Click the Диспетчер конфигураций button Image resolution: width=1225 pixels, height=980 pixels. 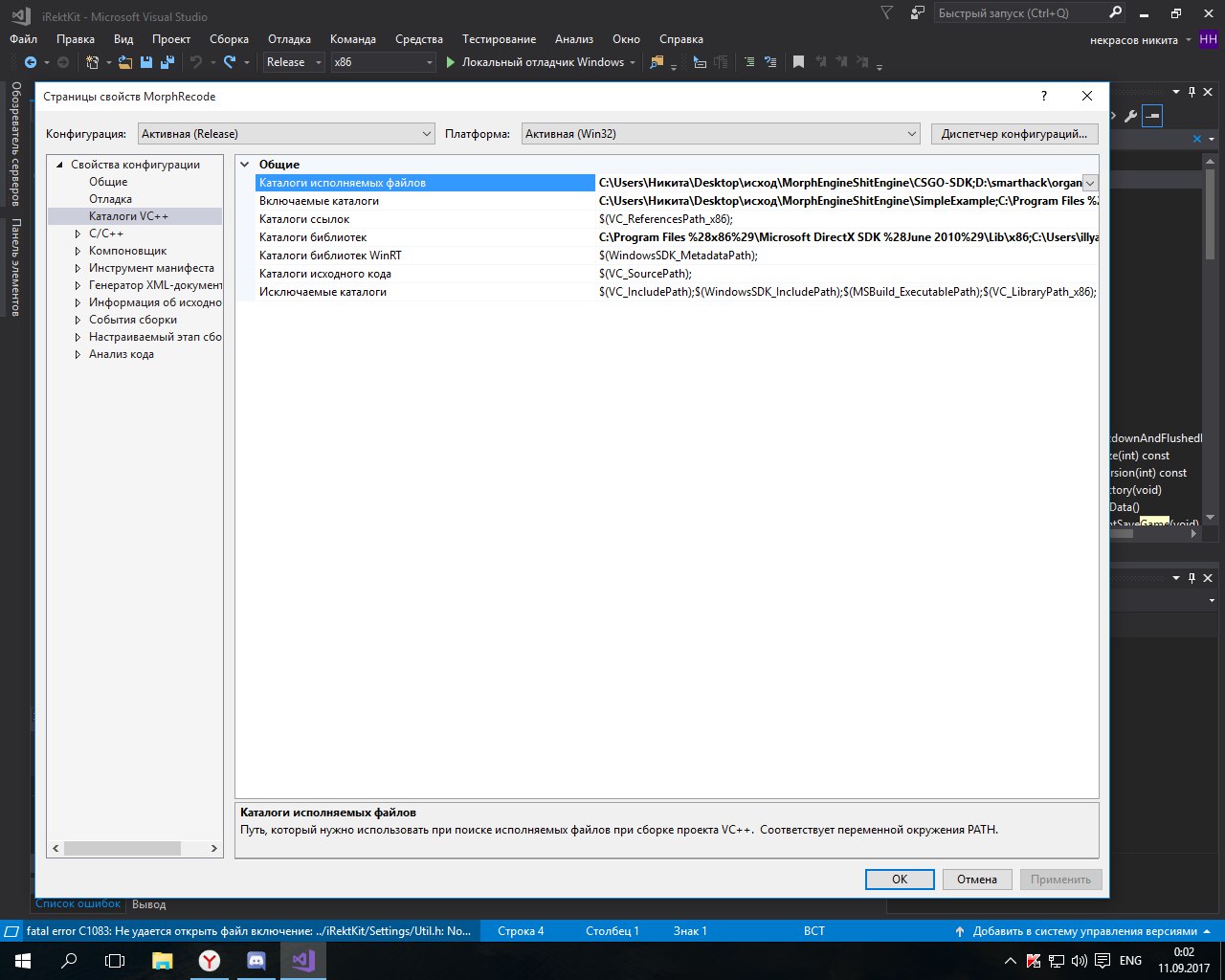(x=1013, y=134)
